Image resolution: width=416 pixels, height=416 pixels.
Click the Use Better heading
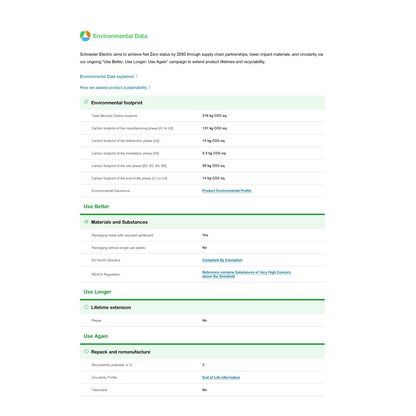pyautogui.click(x=96, y=206)
